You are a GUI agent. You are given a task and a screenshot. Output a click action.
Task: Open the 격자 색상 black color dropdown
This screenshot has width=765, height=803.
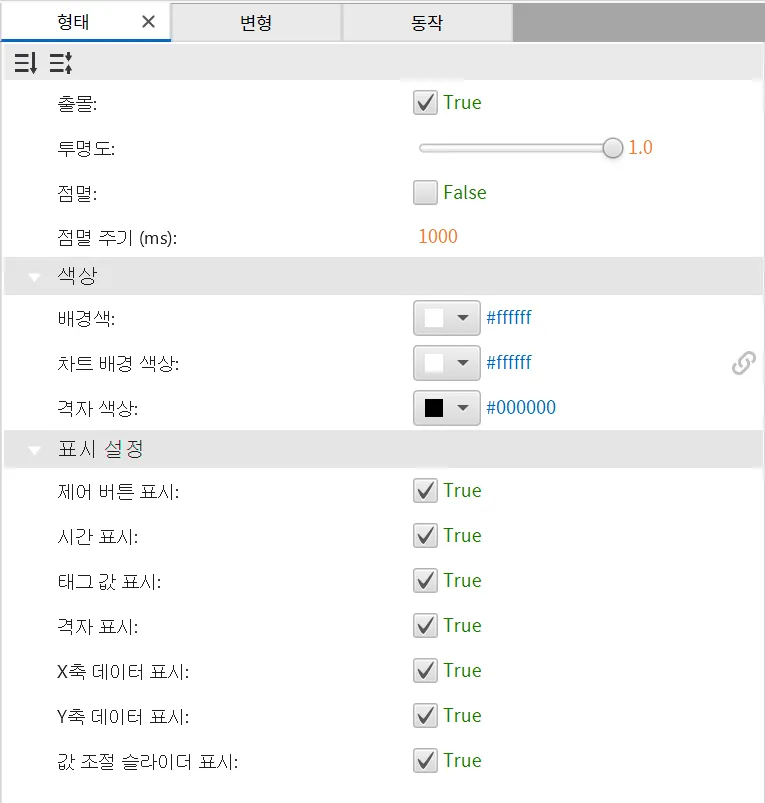[447, 408]
